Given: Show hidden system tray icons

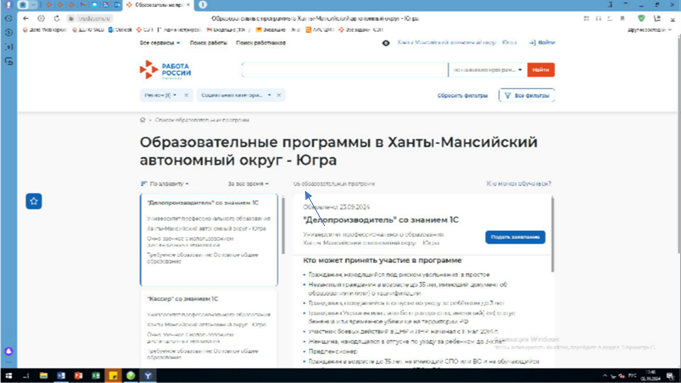Looking at the screenshot, I should 605,376.
